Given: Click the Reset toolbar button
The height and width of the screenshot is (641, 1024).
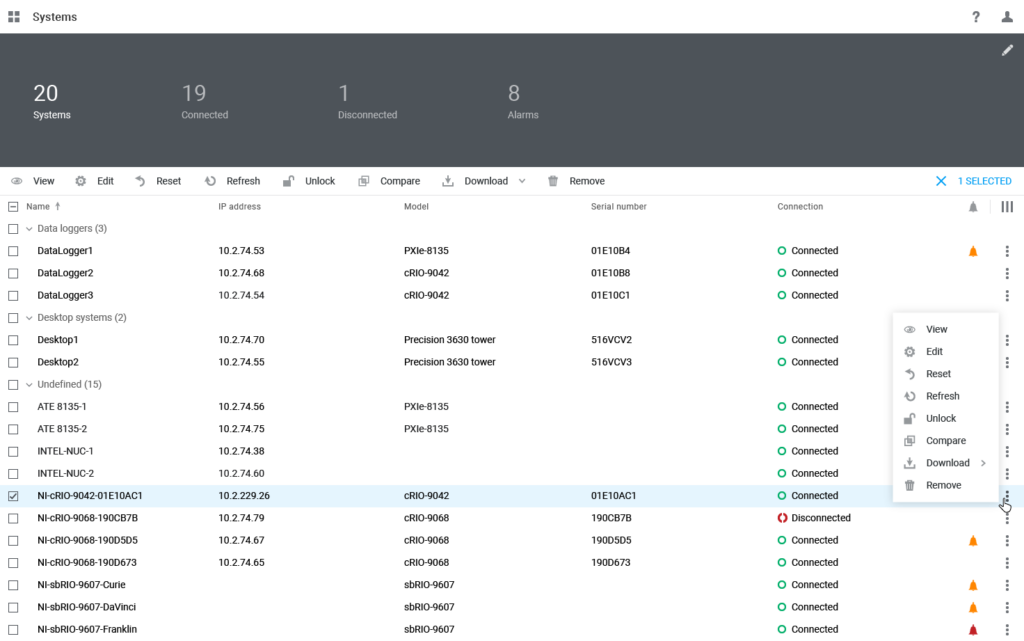Looking at the screenshot, I should [157, 181].
